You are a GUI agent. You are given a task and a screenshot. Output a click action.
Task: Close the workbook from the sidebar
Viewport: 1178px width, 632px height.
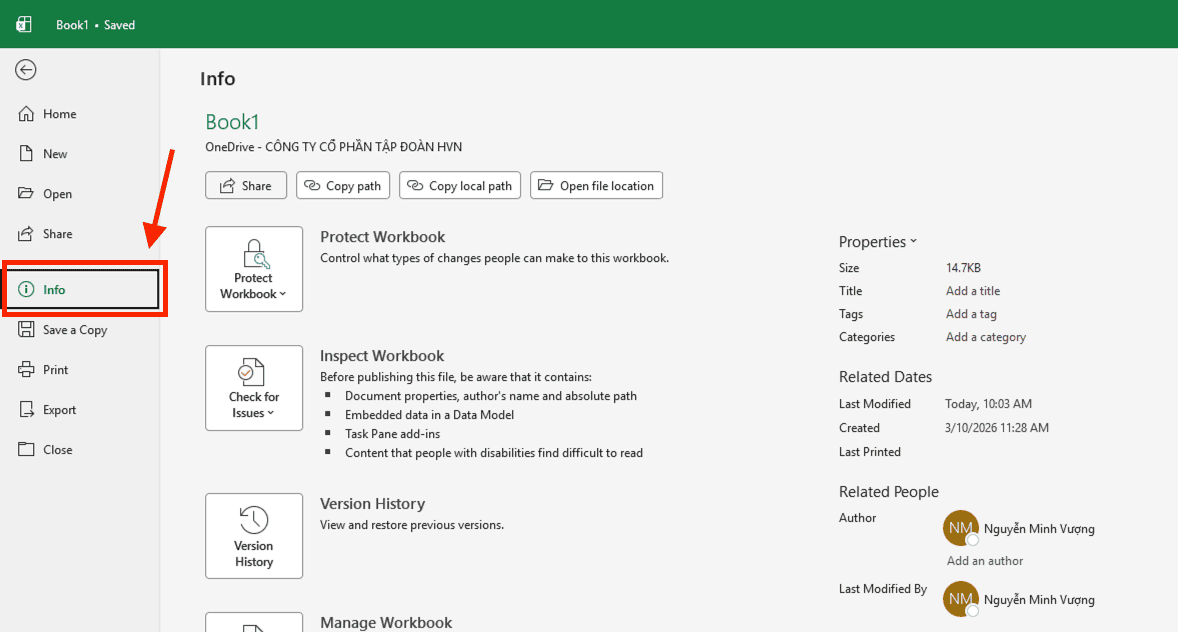(57, 450)
